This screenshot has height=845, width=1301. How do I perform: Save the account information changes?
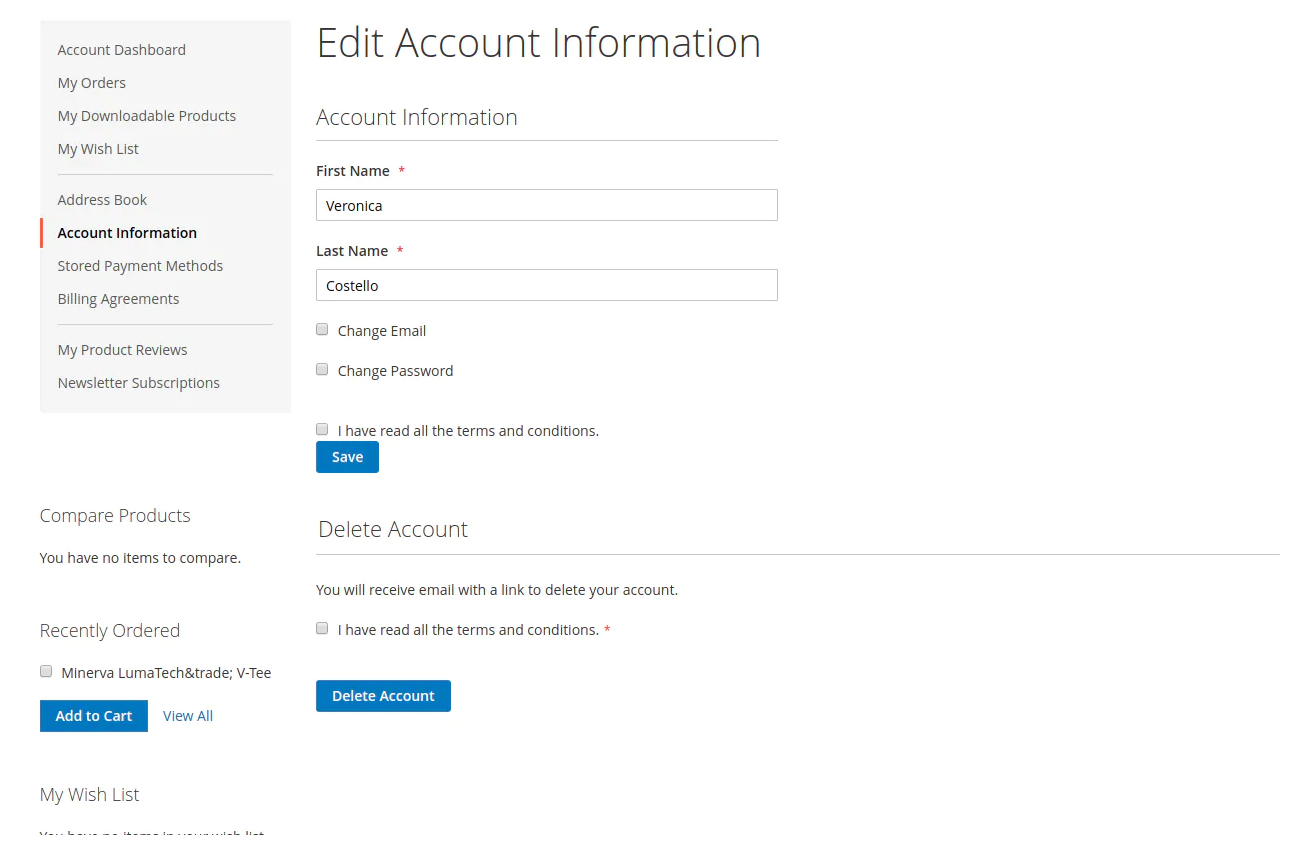347,456
